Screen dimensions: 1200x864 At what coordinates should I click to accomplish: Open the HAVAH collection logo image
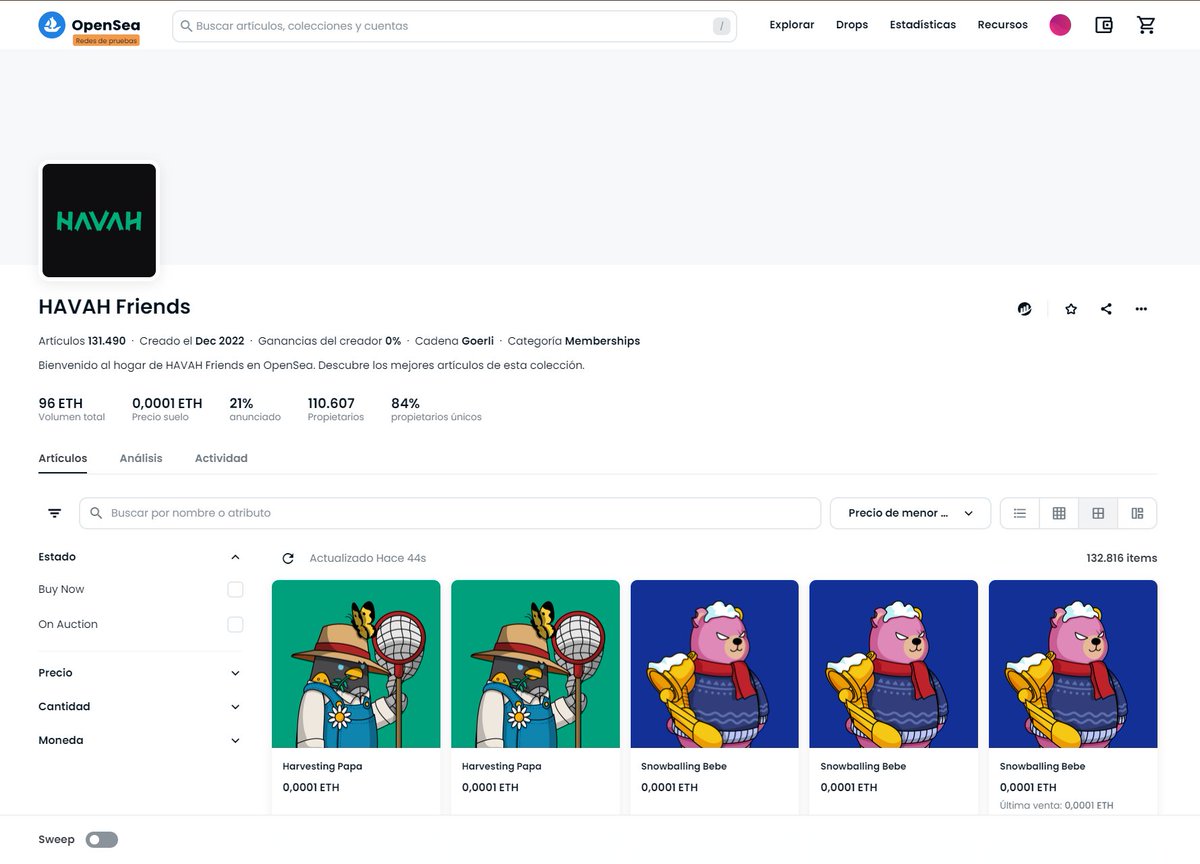click(99, 220)
